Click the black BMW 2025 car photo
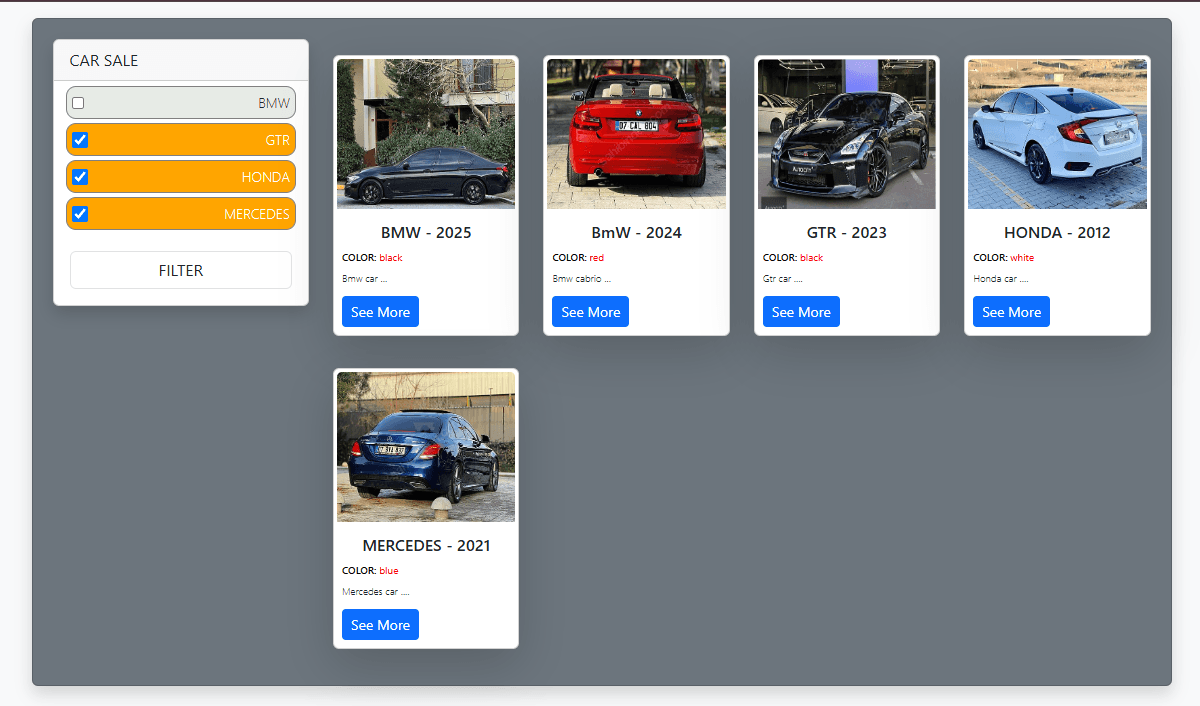This screenshot has height=706, width=1200. point(426,134)
